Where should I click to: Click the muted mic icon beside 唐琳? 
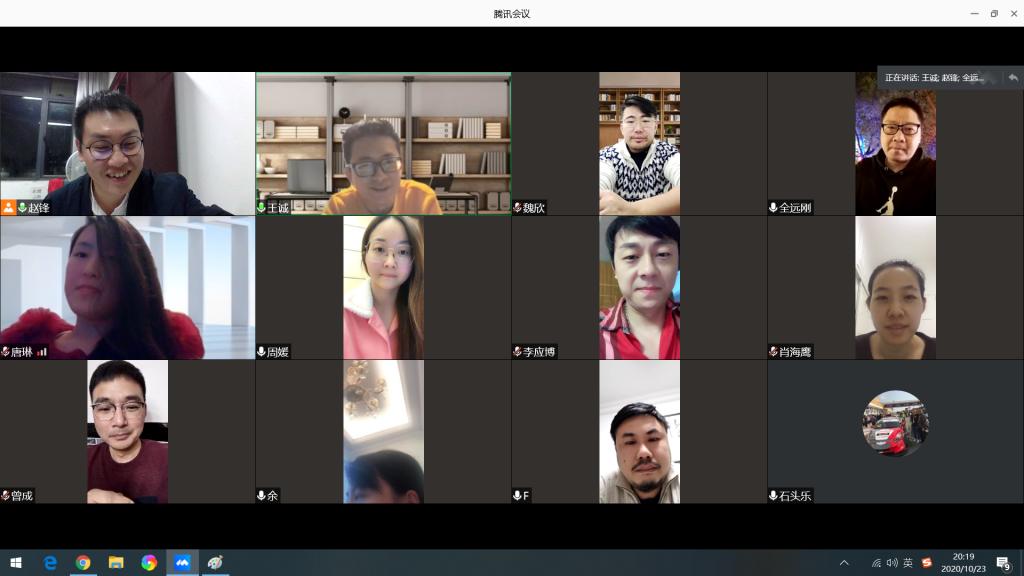click(x=5, y=352)
